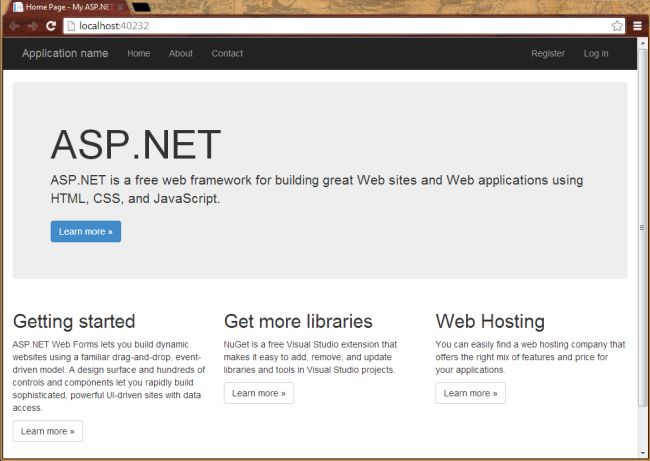Click the Getting started heading
The image size is (650, 461).
point(74,322)
